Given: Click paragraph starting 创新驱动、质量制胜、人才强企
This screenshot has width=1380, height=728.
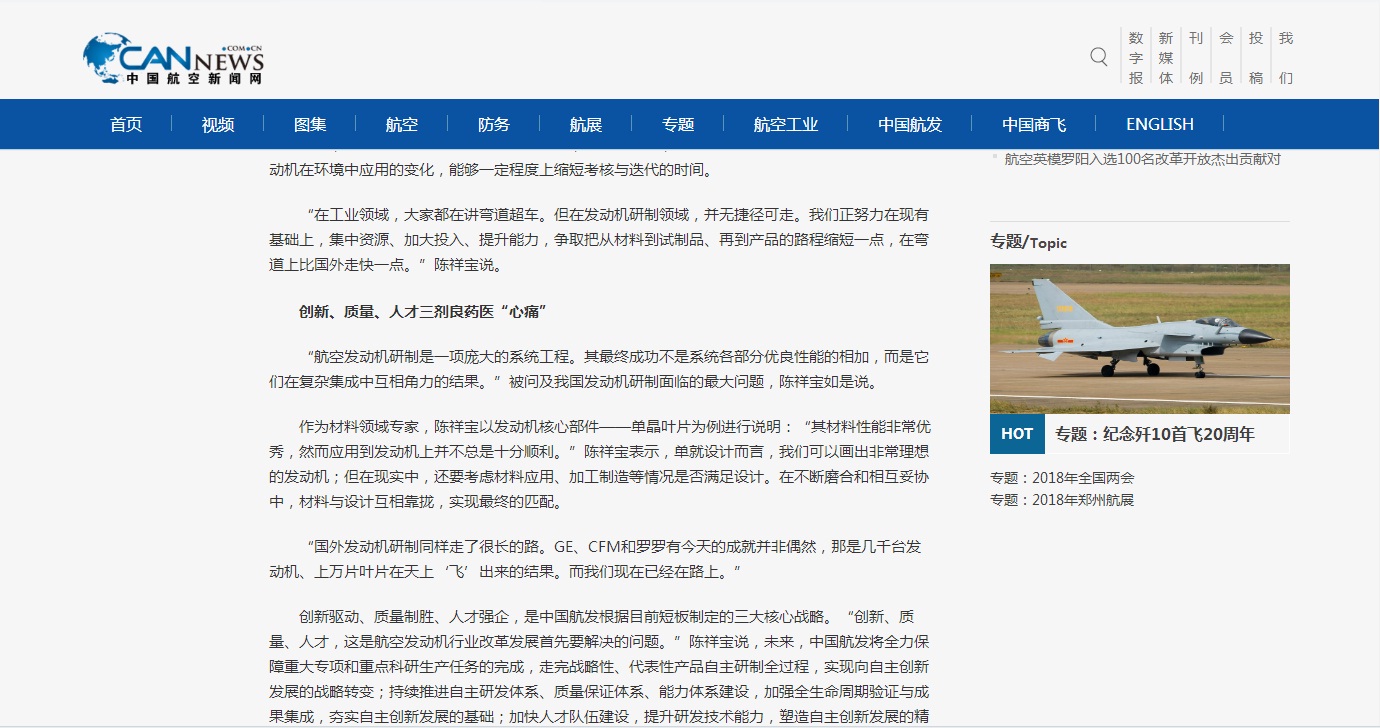Looking at the screenshot, I should [599, 666].
